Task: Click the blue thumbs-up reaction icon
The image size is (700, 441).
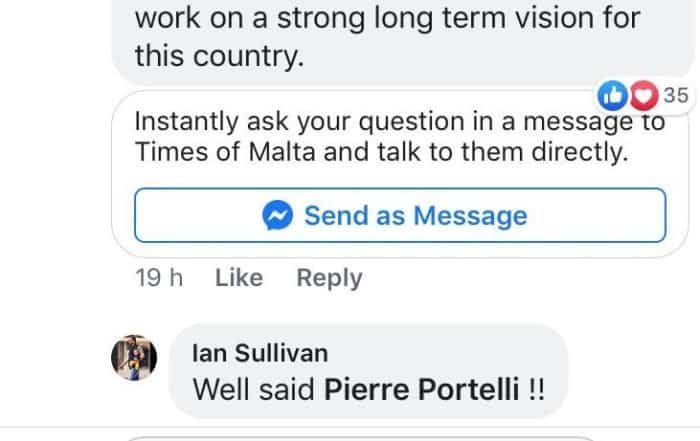Action: (610, 95)
